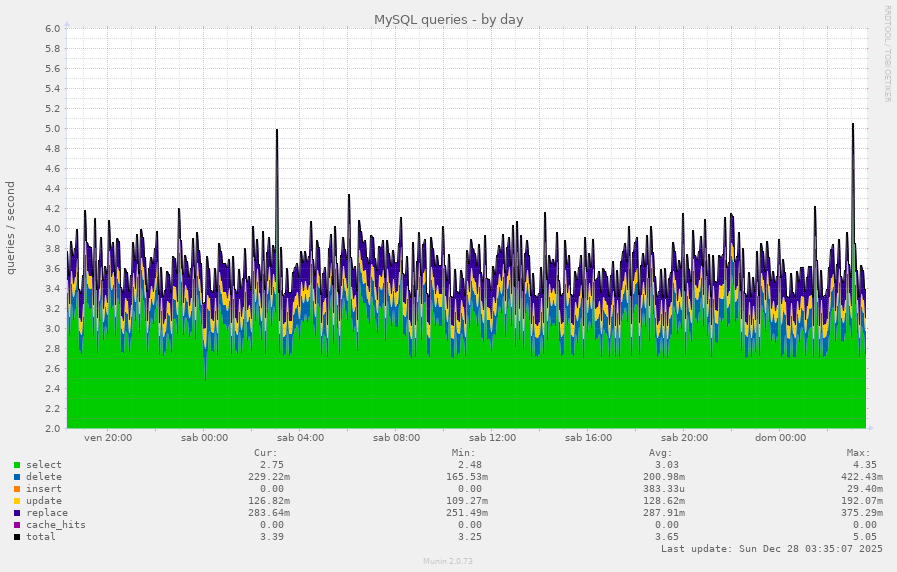Screen dimensions: 897x572
Task: Click the total minimum value 3.25
Action: click(470, 537)
